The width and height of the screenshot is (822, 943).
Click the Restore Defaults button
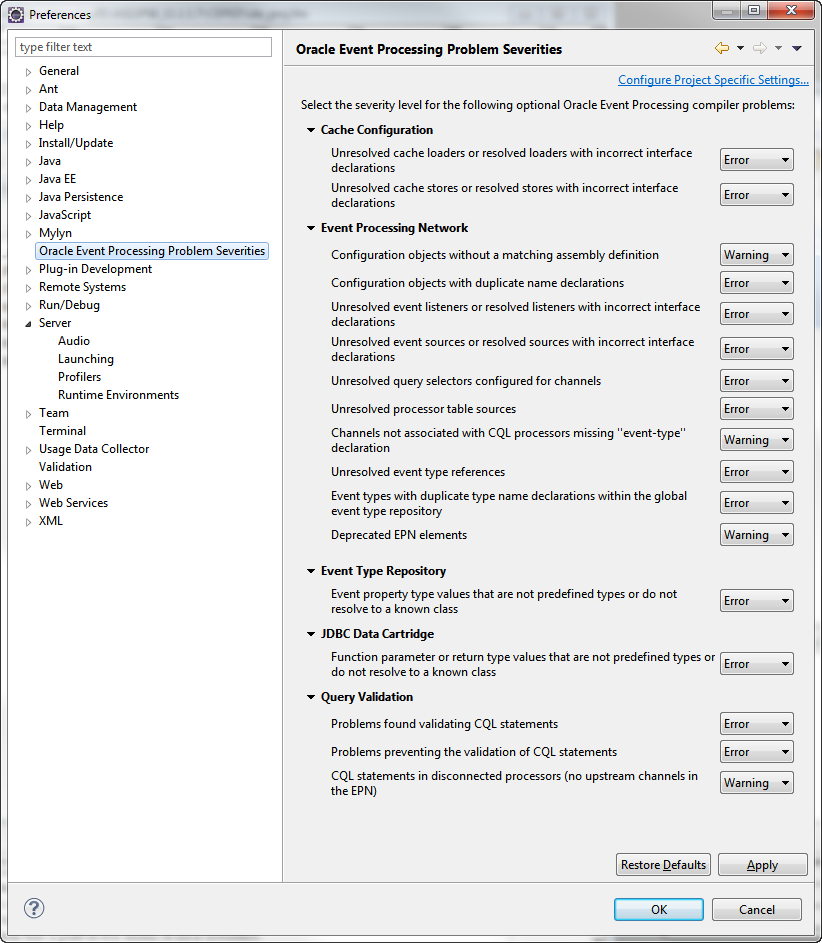(663, 865)
